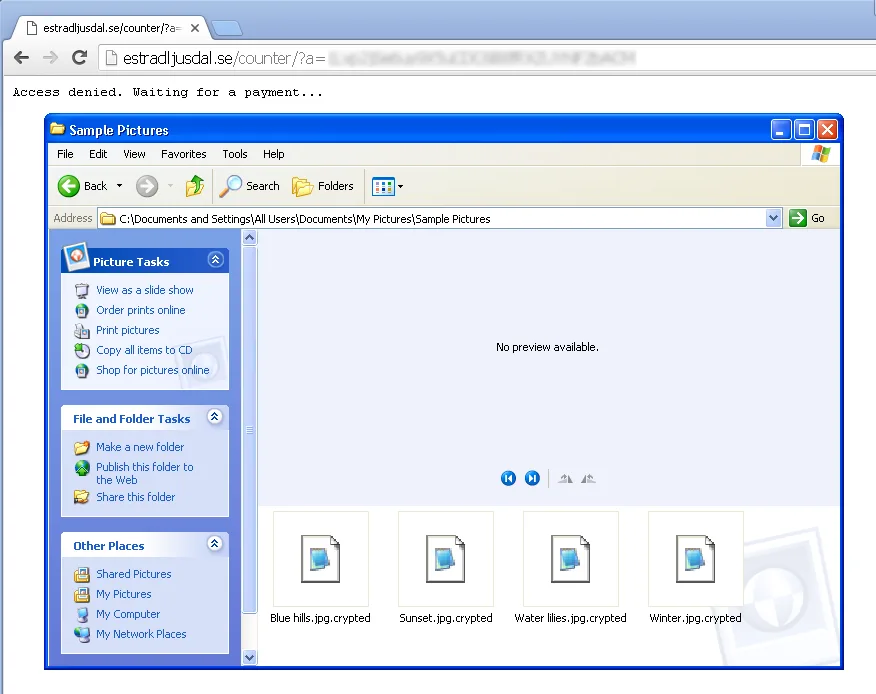Rotate preview image clockwise icon
The width and height of the screenshot is (876, 694).
(565, 479)
